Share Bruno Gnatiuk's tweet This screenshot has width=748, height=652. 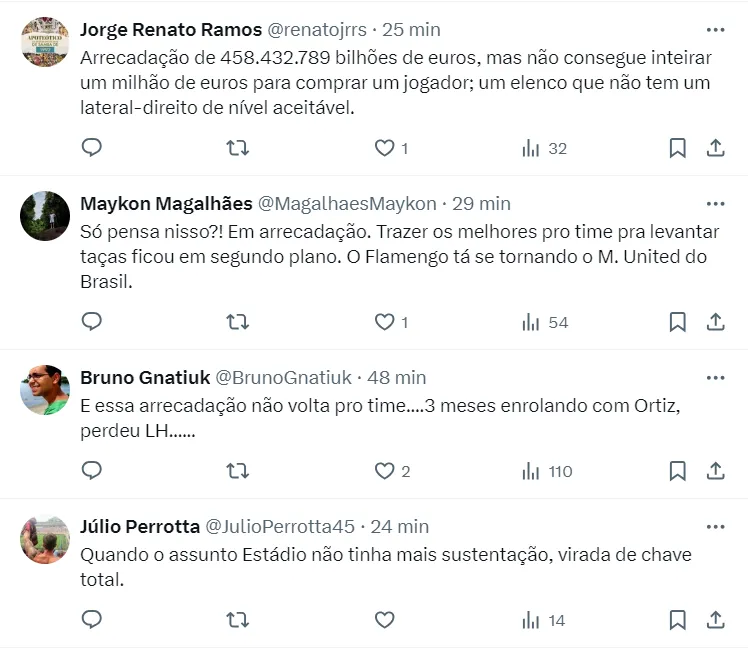click(716, 471)
